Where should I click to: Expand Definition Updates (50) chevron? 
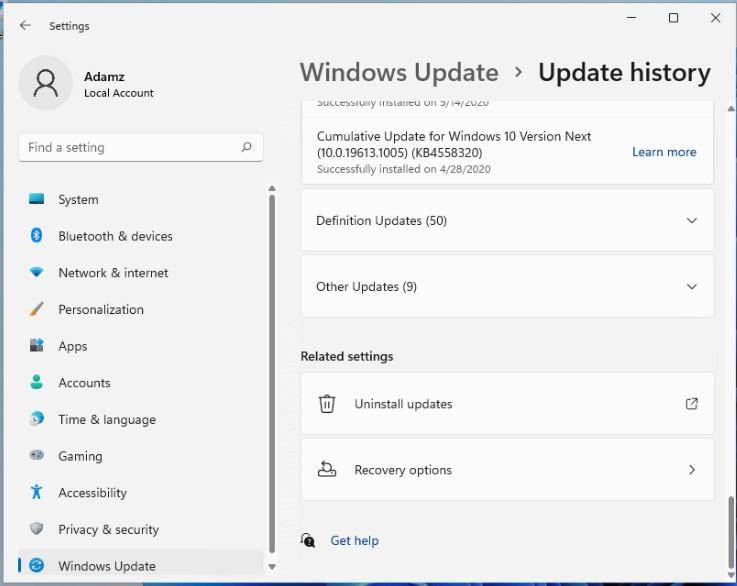click(691, 220)
